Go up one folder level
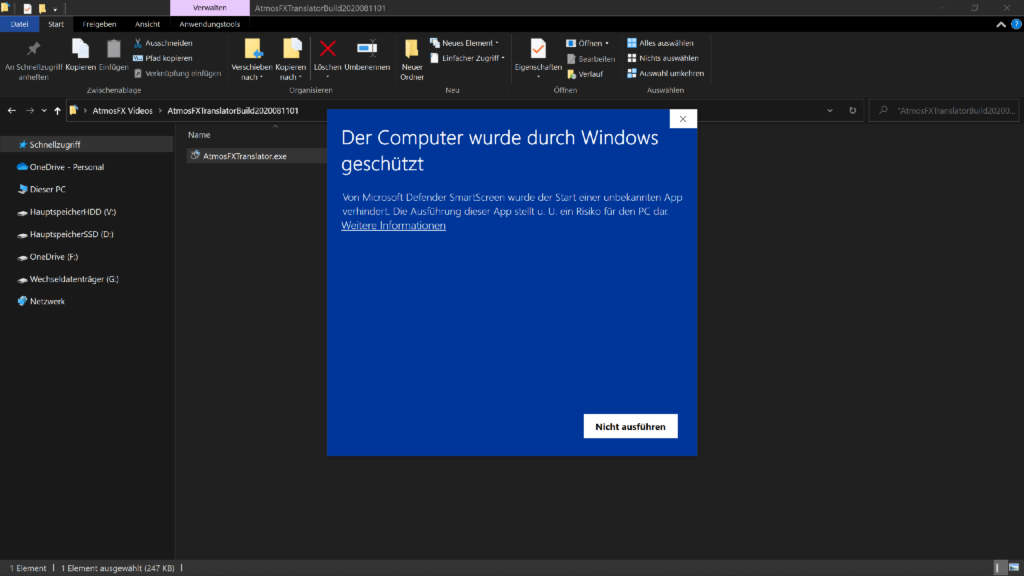The height and width of the screenshot is (576, 1024). [x=57, y=110]
